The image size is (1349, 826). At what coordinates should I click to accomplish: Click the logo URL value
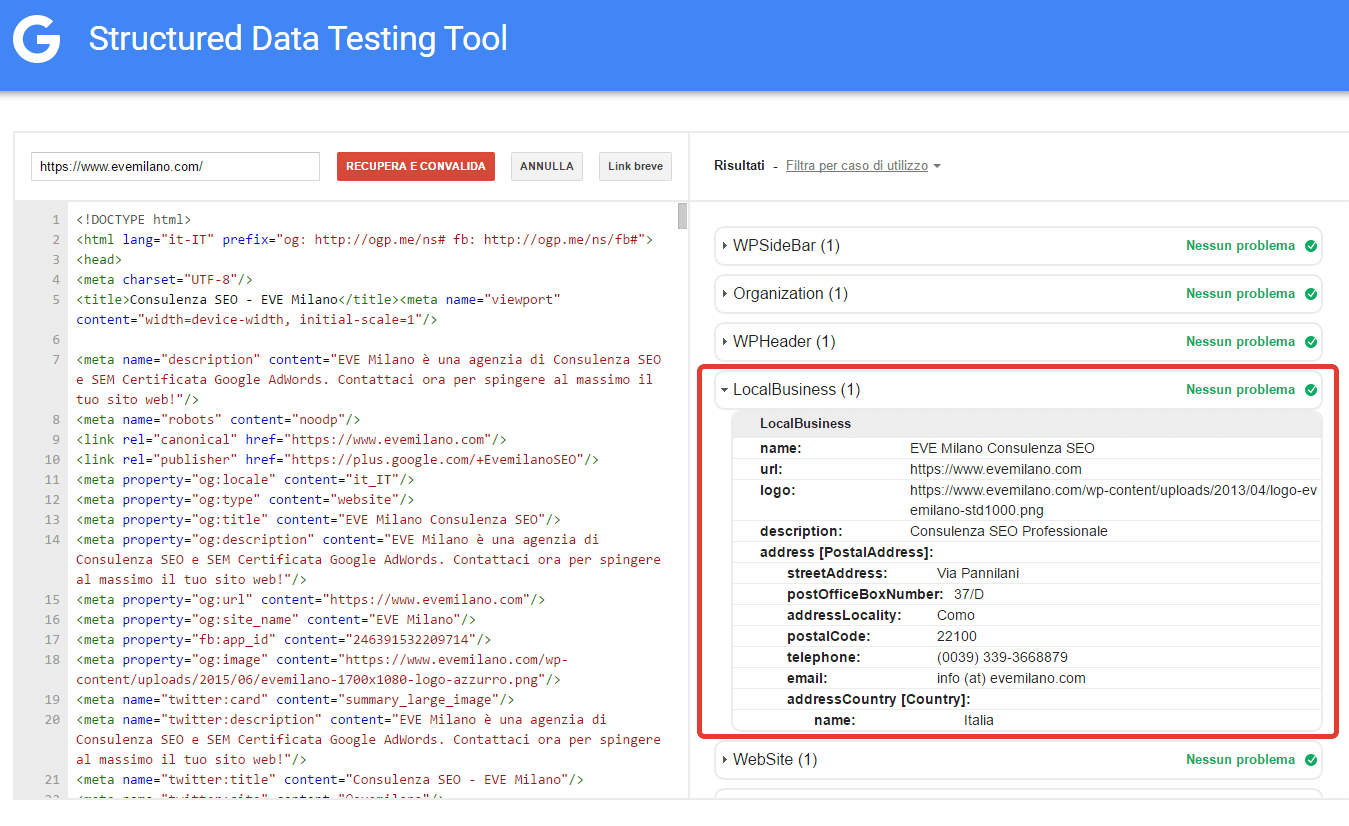pyautogui.click(x=1114, y=501)
